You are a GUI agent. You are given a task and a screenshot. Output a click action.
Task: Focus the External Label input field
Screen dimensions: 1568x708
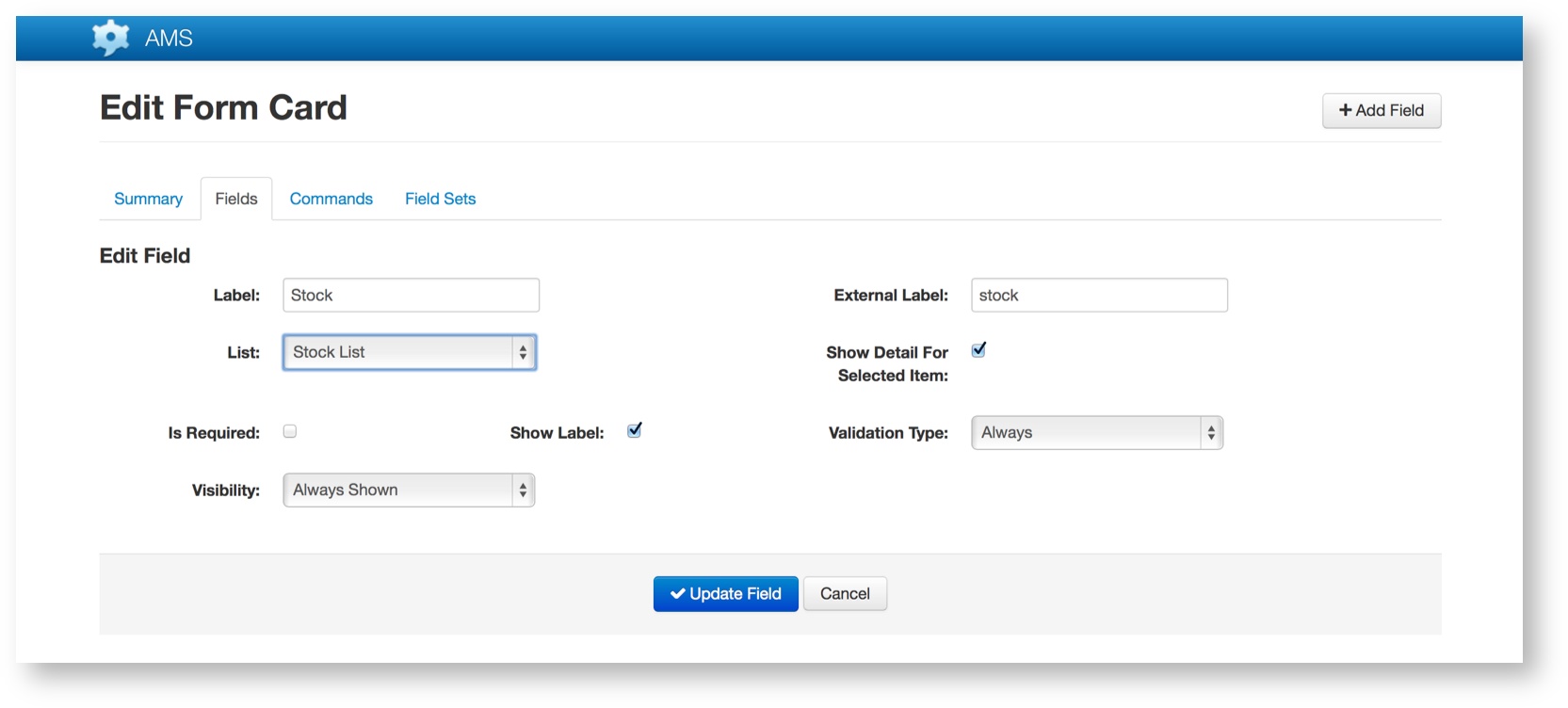pyautogui.click(x=1099, y=295)
